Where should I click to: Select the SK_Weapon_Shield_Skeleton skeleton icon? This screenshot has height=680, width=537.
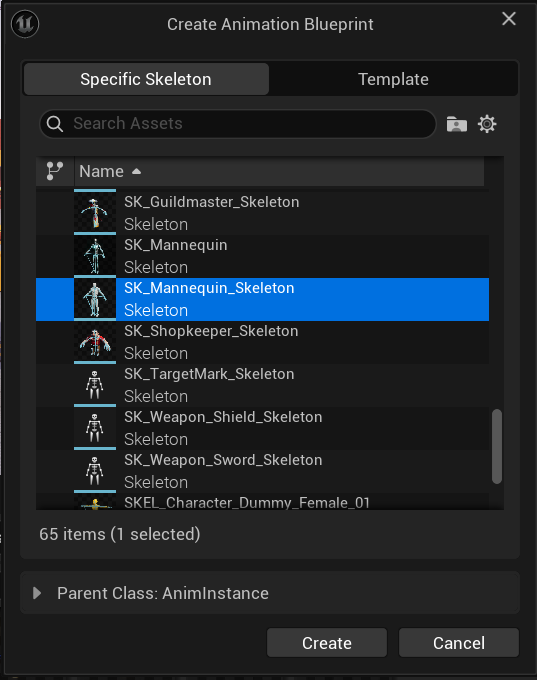(95, 428)
